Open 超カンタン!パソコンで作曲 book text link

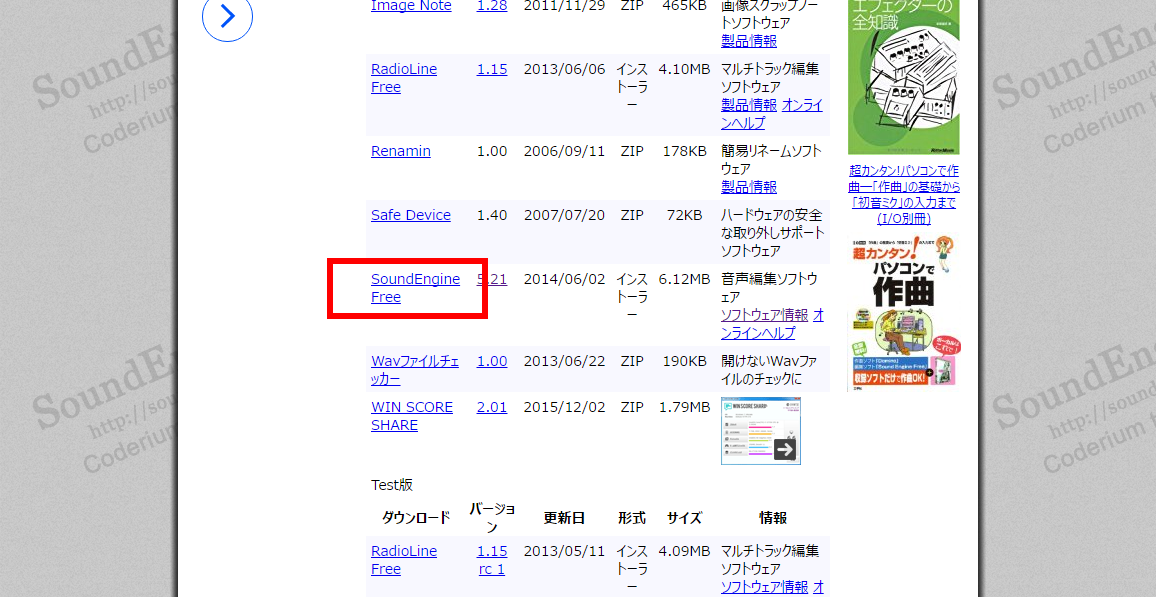pyautogui.click(x=905, y=194)
